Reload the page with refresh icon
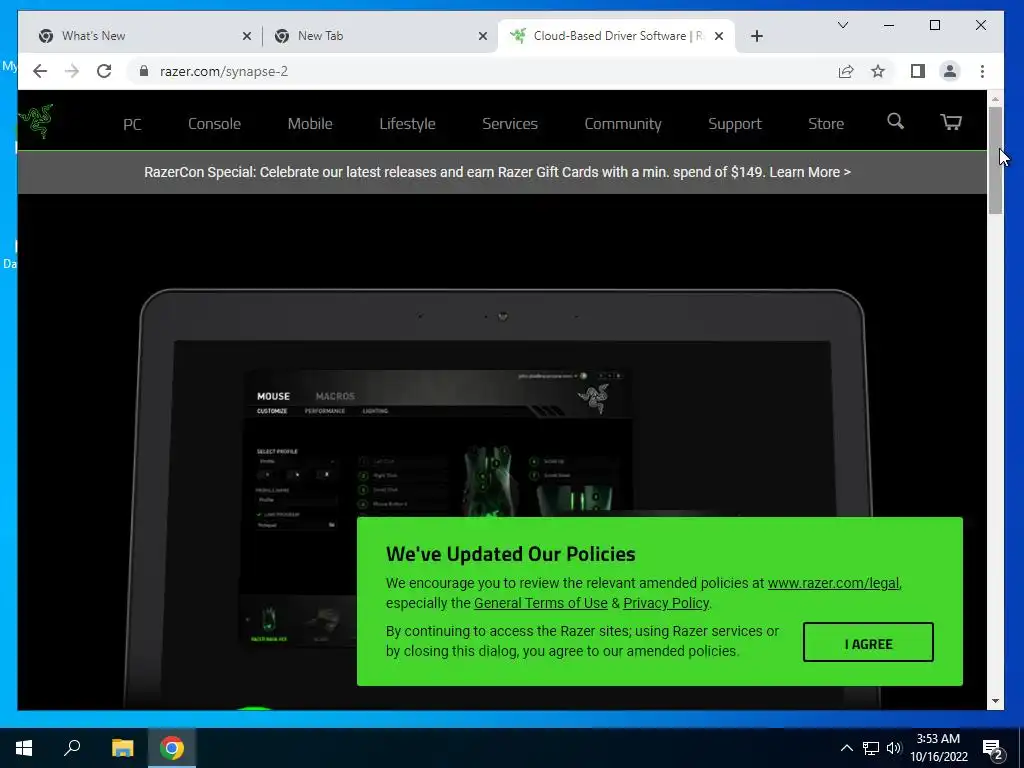This screenshot has width=1024, height=768. (x=104, y=71)
